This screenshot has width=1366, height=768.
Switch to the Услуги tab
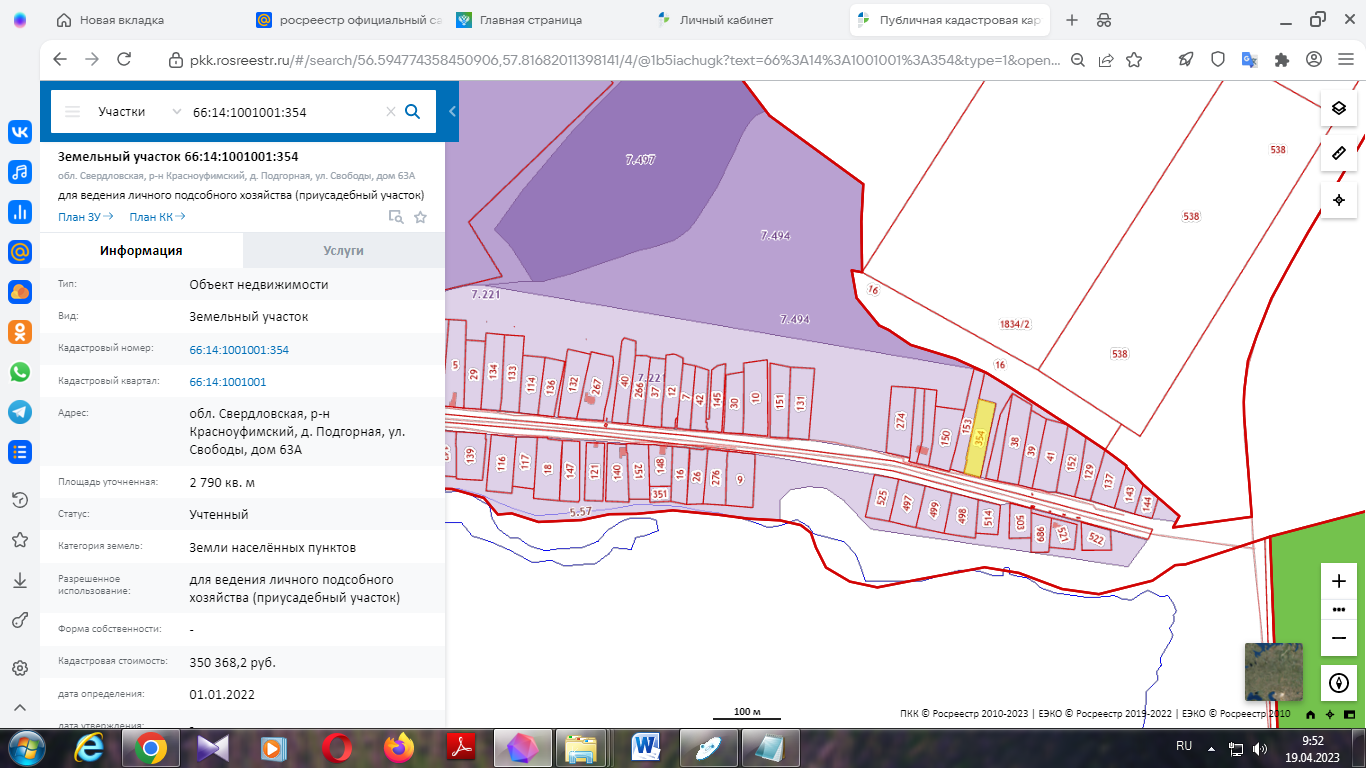343,251
